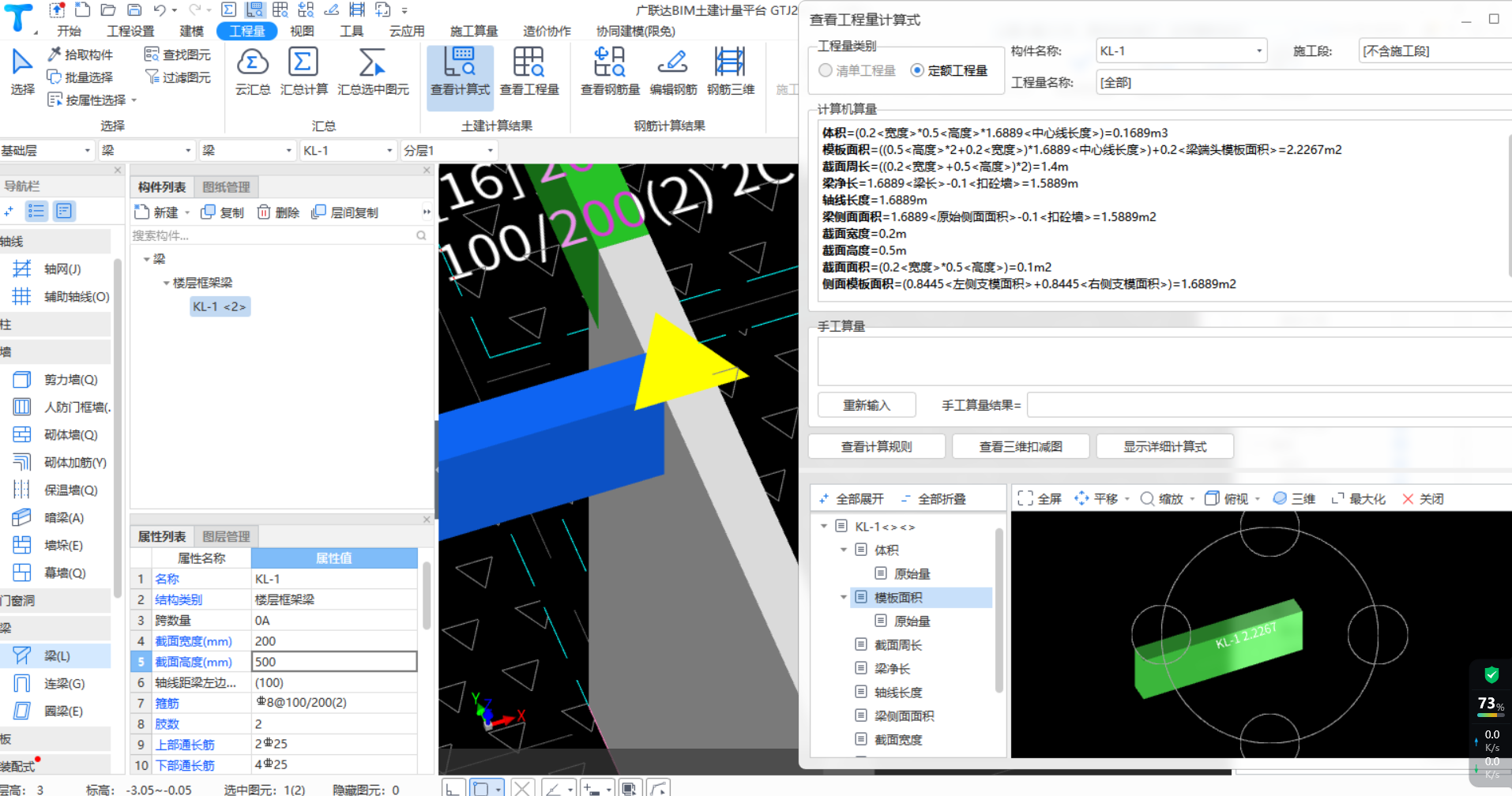Click the open folder icon in title bar
This screenshot has height=796, width=1512.
click(108, 10)
